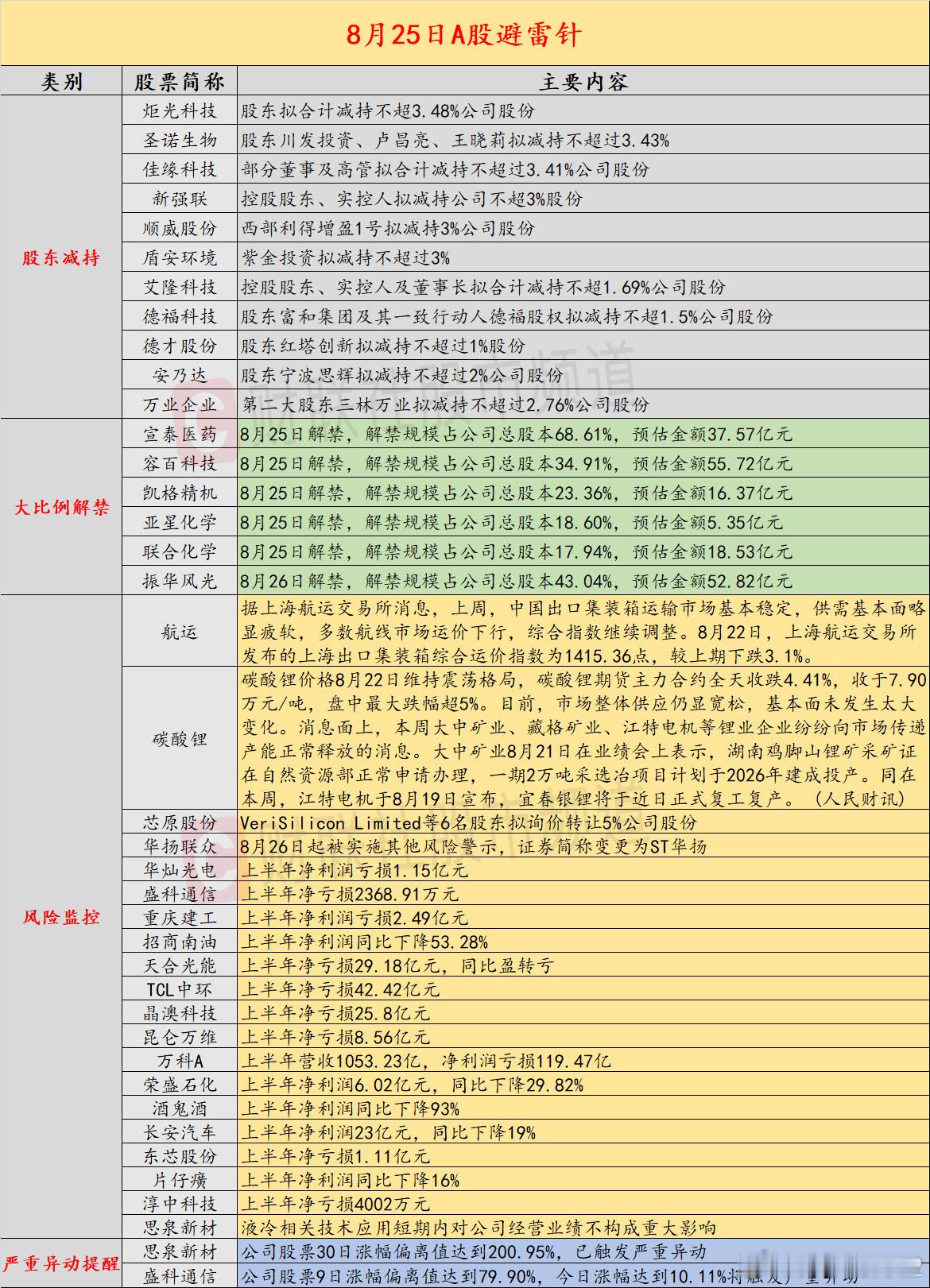Select stock name '振华风光'

180,581
